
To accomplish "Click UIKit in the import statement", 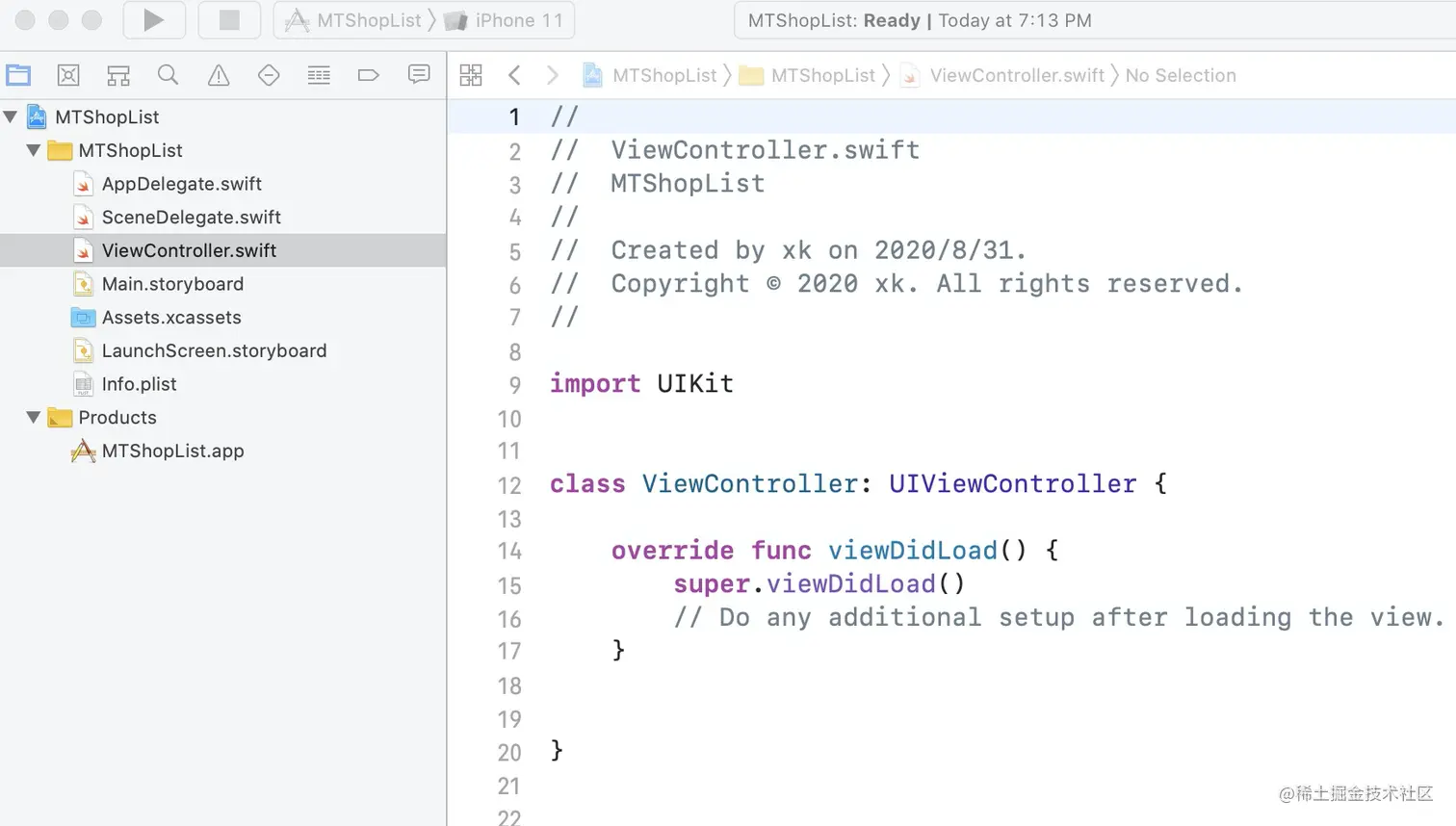I will [695, 383].
